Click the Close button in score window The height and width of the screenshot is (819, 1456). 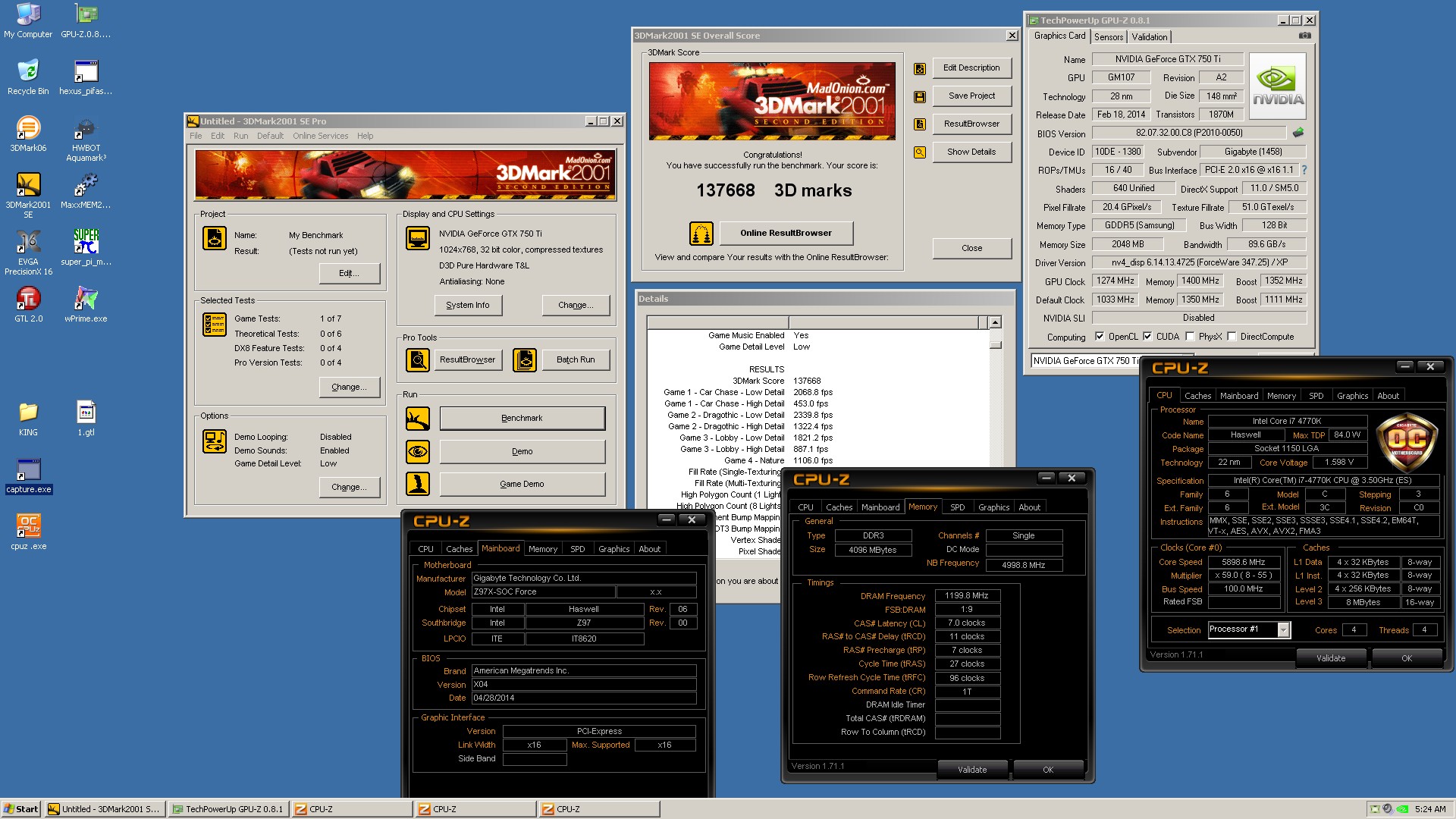(x=971, y=248)
